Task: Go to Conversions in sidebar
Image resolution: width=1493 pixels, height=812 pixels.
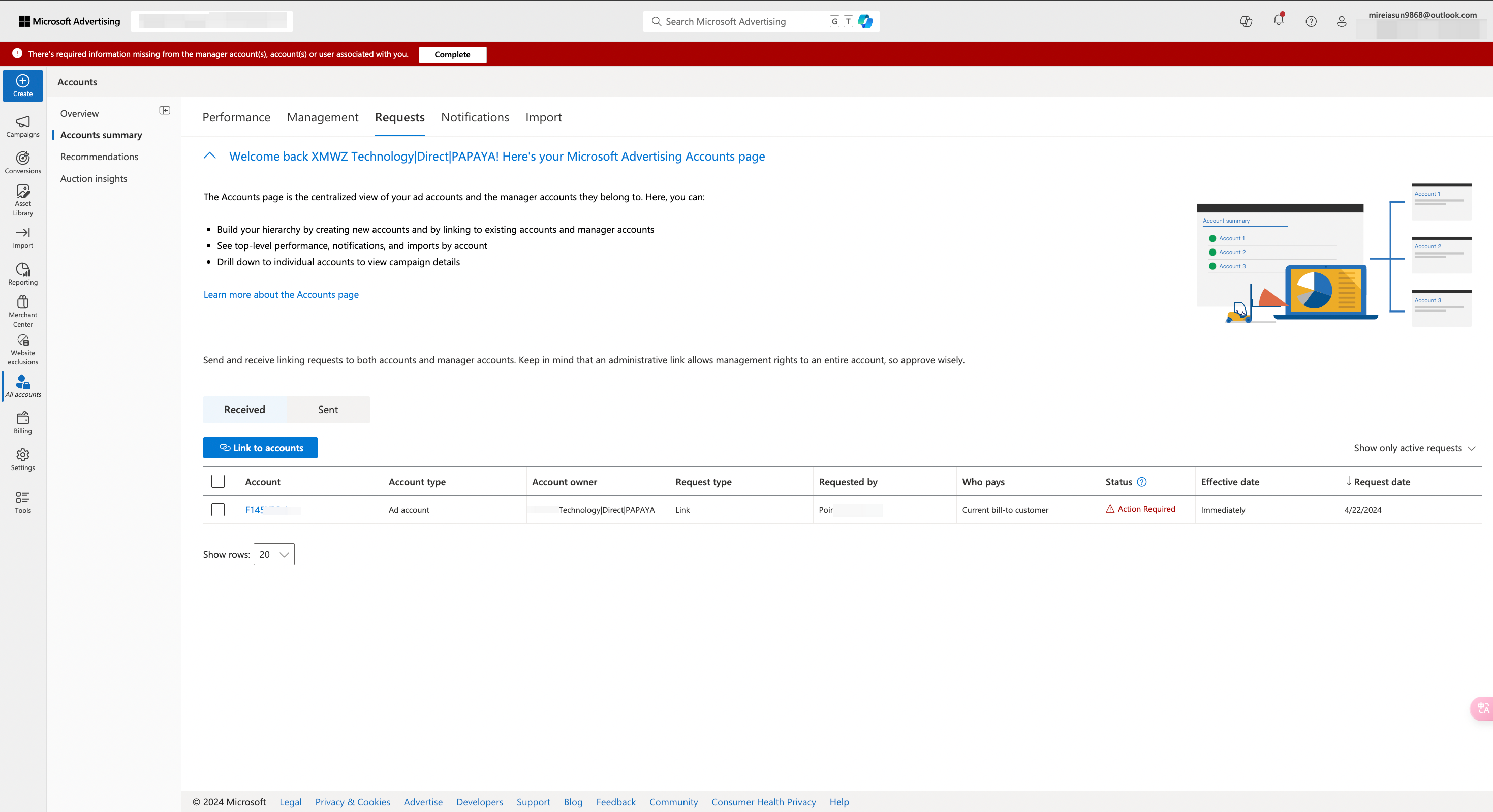Action: [x=22, y=163]
